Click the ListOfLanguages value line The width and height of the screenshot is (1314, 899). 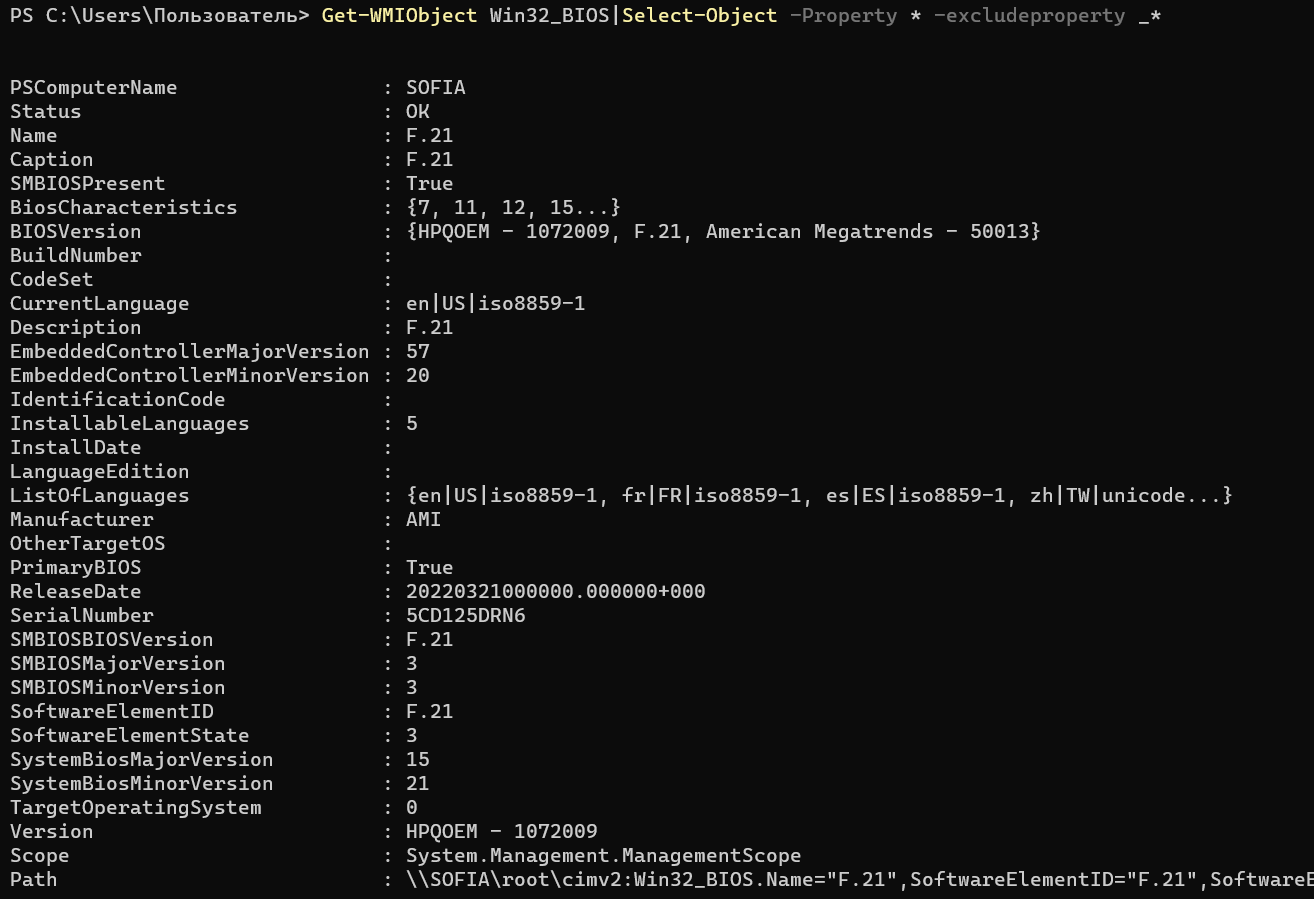(819, 496)
